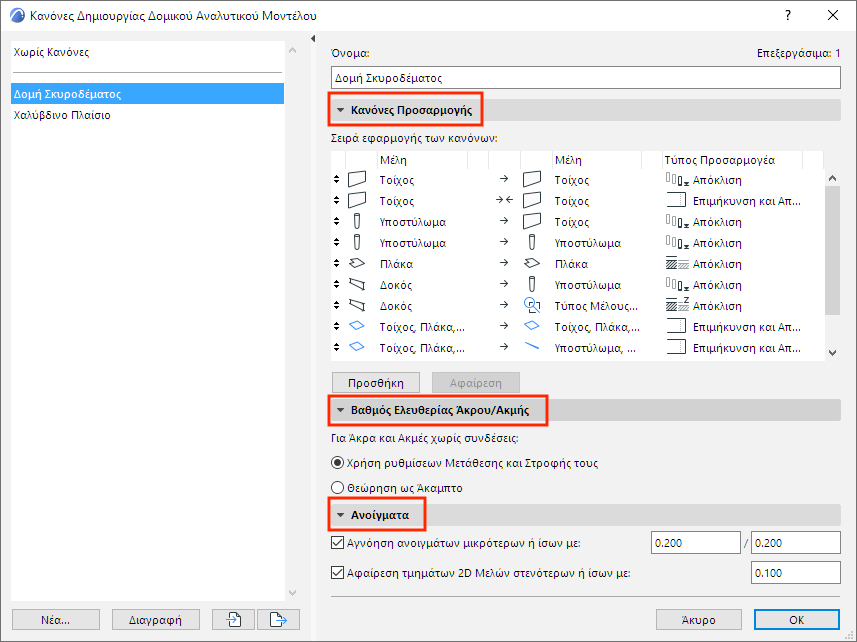Click the Πλάκα slab icon in left column
857x642 pixels.
[x=357, y=264]
